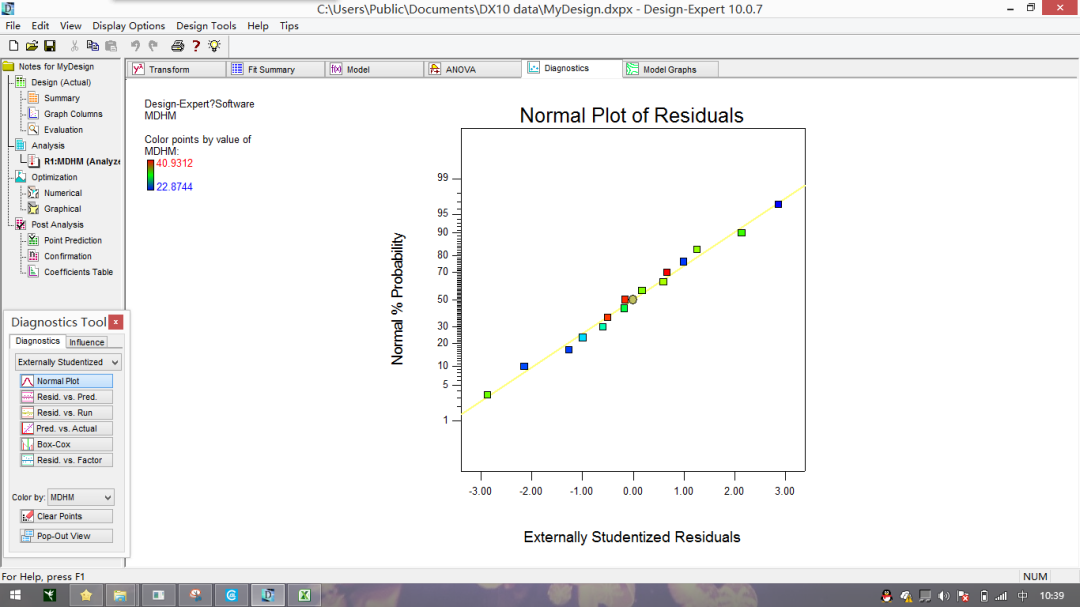Image resolution: width=1080 pixels, height=607 pixels.
Task: Switch to the Model tab
Action: (375, 70)
